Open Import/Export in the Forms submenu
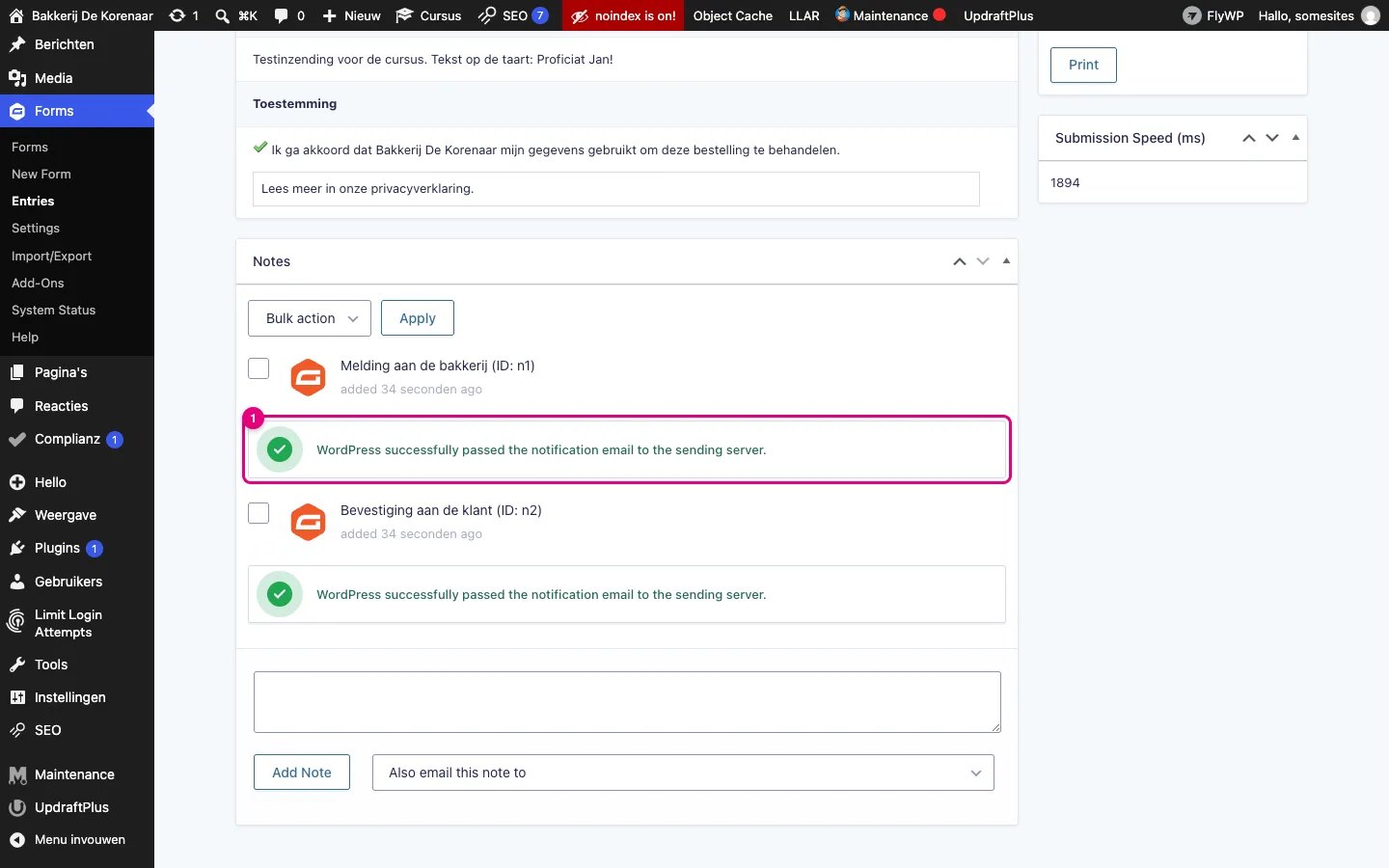This screenshot has height=868, width=1389. 52,257
